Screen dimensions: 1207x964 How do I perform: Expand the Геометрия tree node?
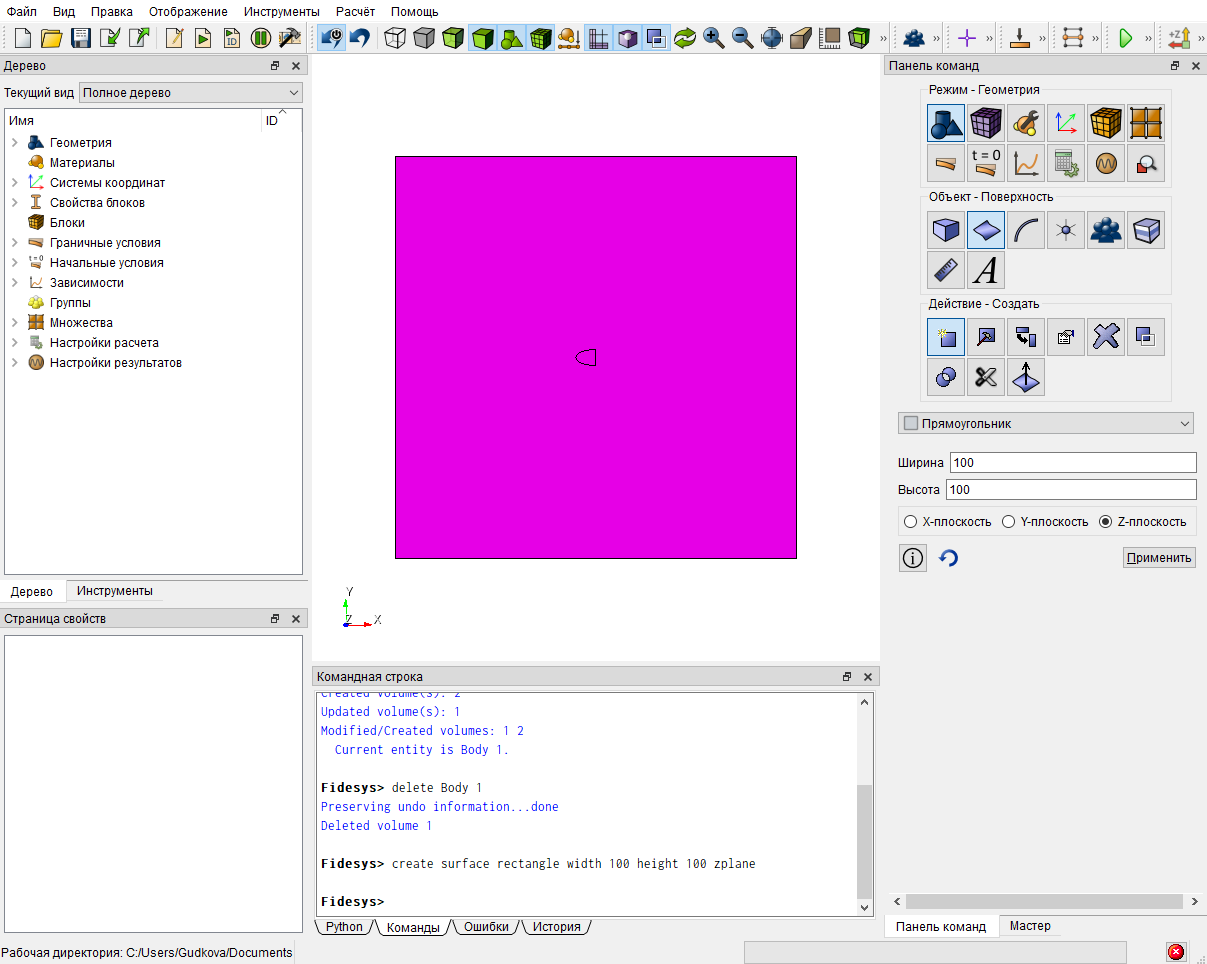tap(15, 143)
